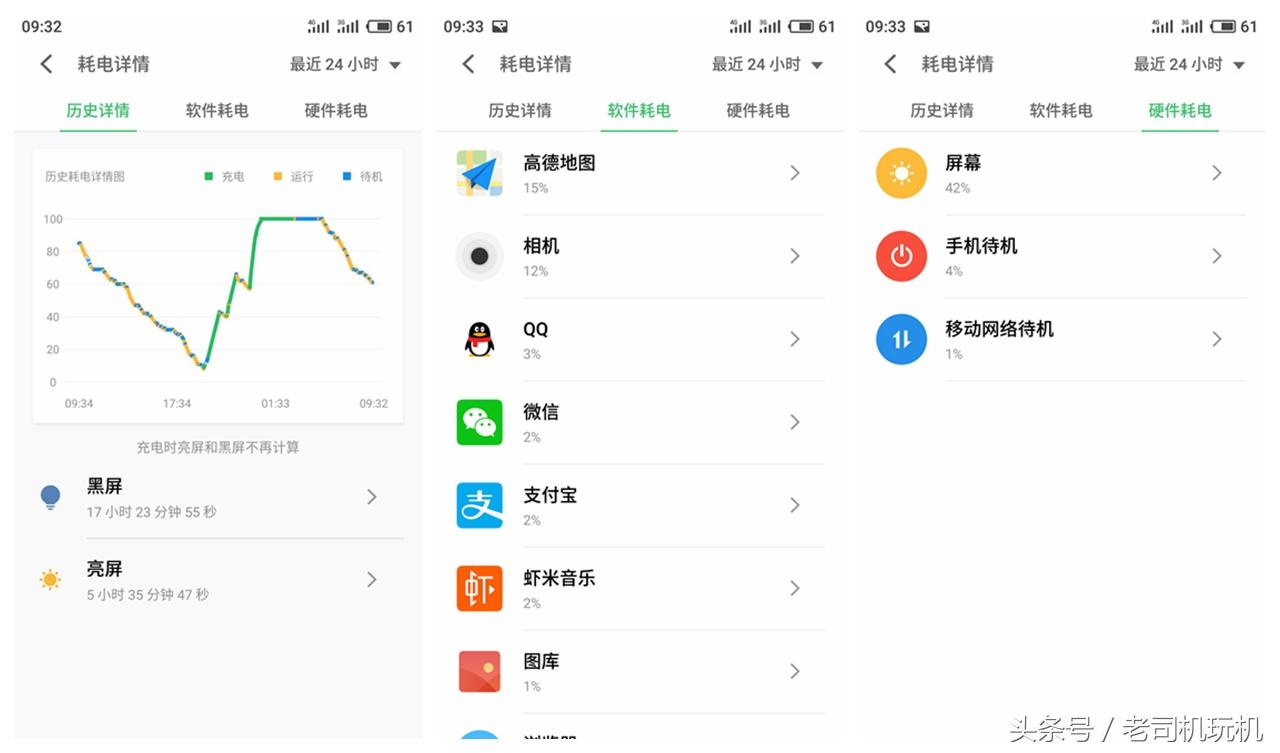Screen dimensions: 1280x753
Task: Tap the back arrow on the 历史详情 screen
Action: point(46,64)
